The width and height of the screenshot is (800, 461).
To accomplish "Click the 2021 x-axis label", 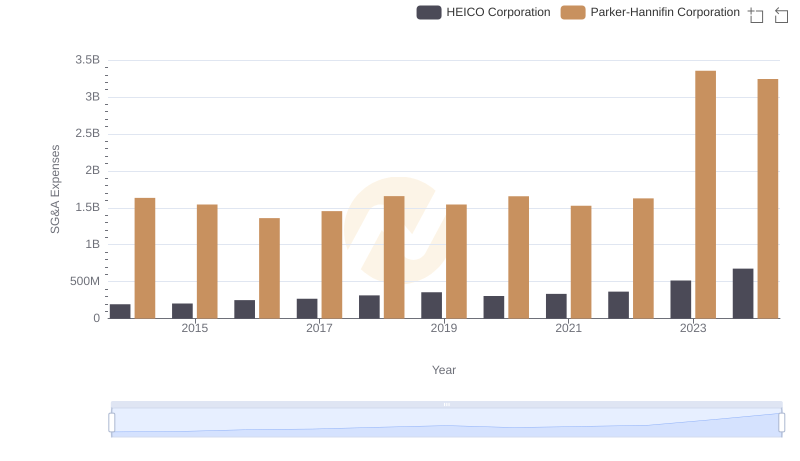I will pos(568,328).
